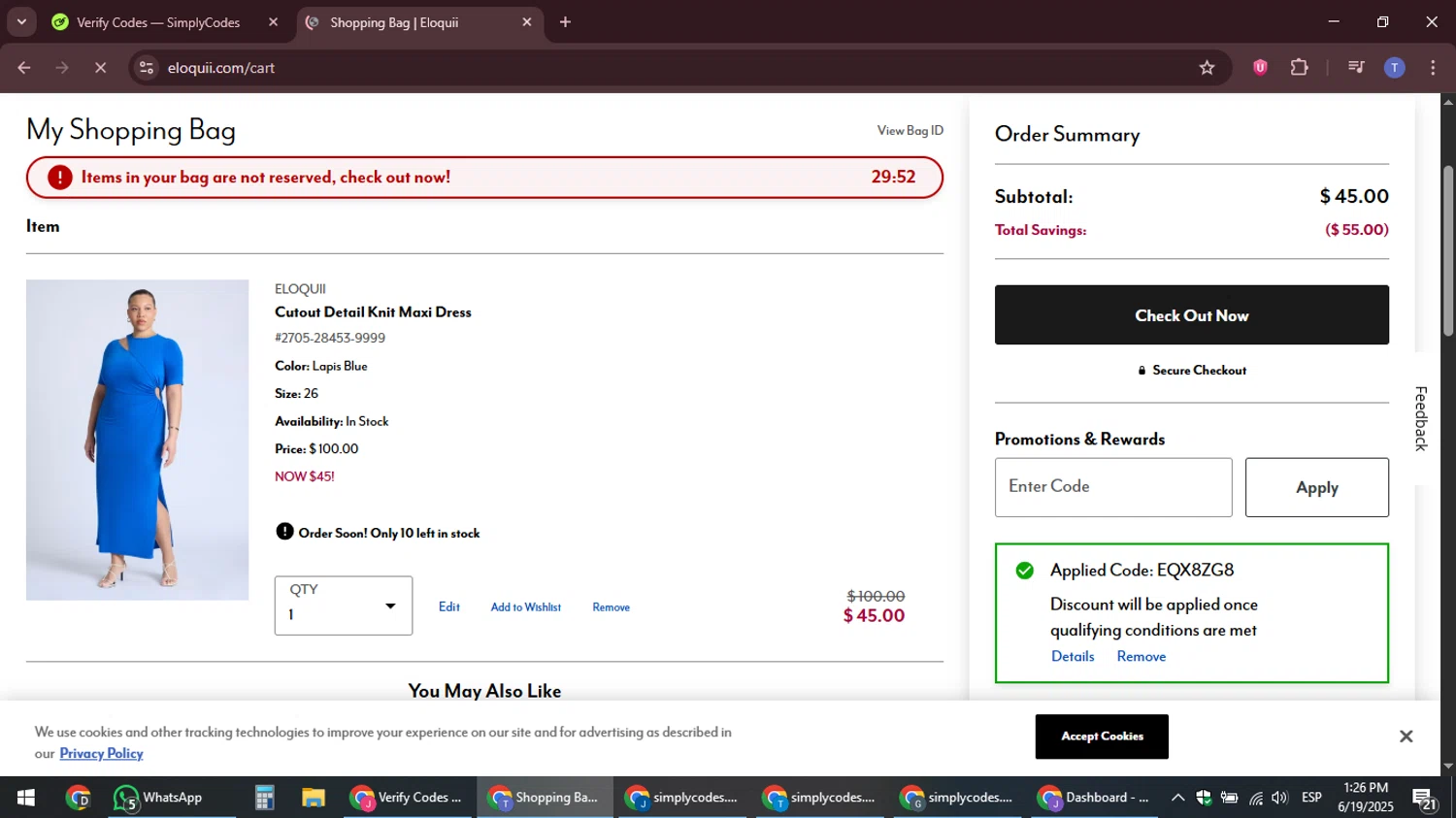Switch to Dashboard Chrome taskbar window

coord(1094,798)
